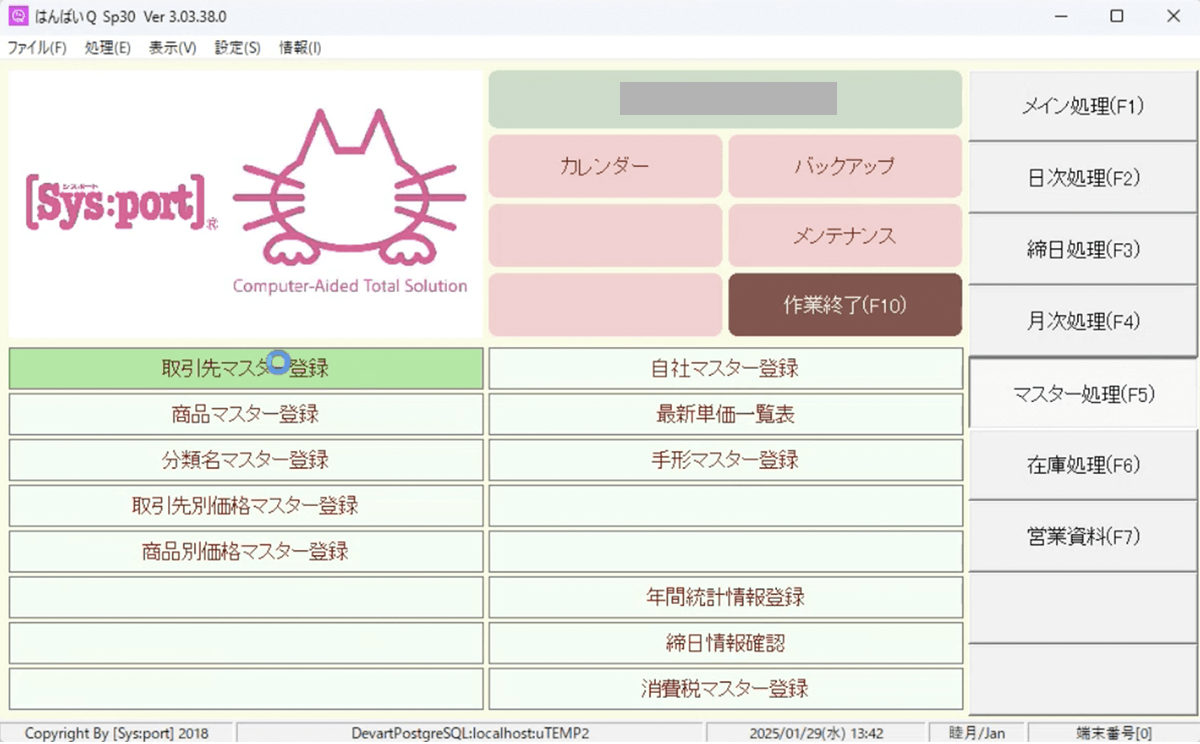Image resolution: width=1200 pixels, height=744 pixels.
Task: Click the カレンダー button
Action: [605, 166]
